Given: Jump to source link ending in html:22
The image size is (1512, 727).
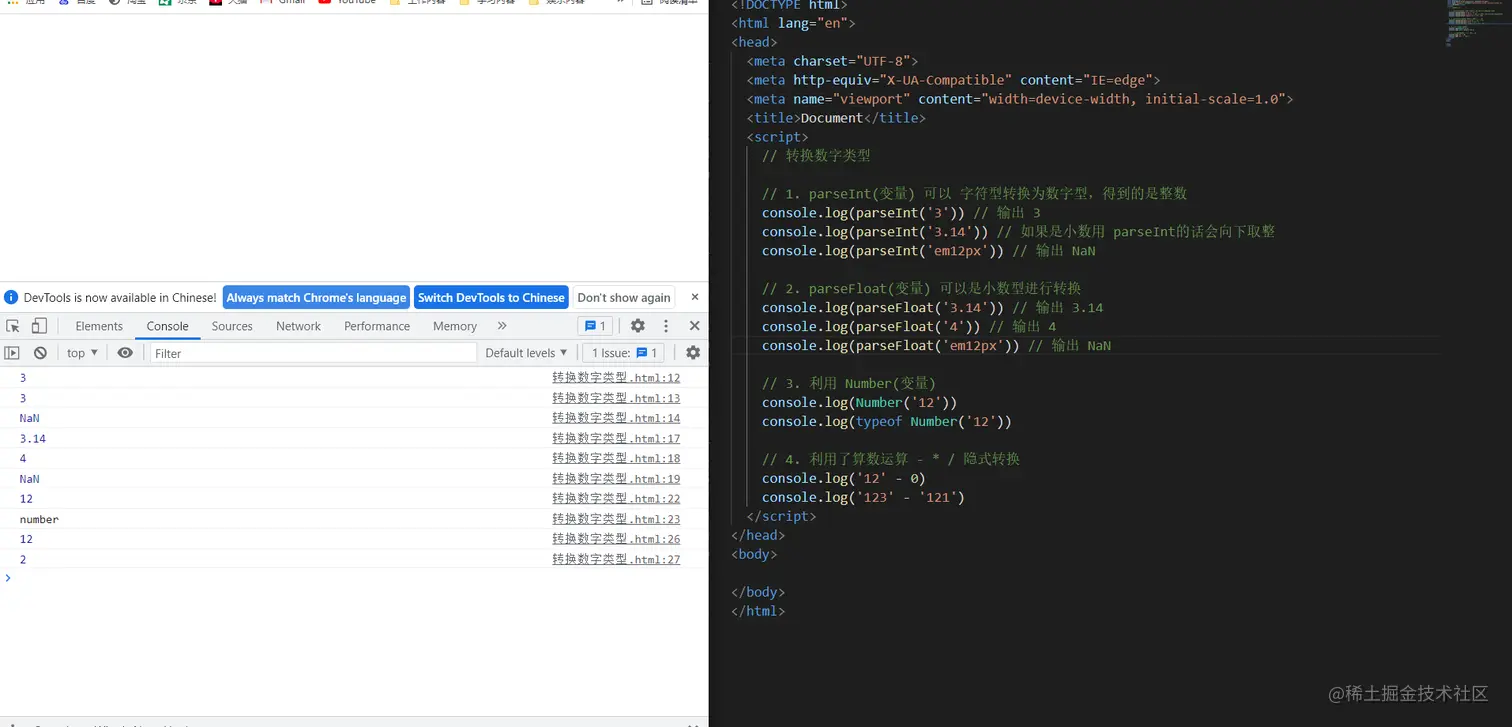Looking at the screenshot, I should click(x=616, y=499).
